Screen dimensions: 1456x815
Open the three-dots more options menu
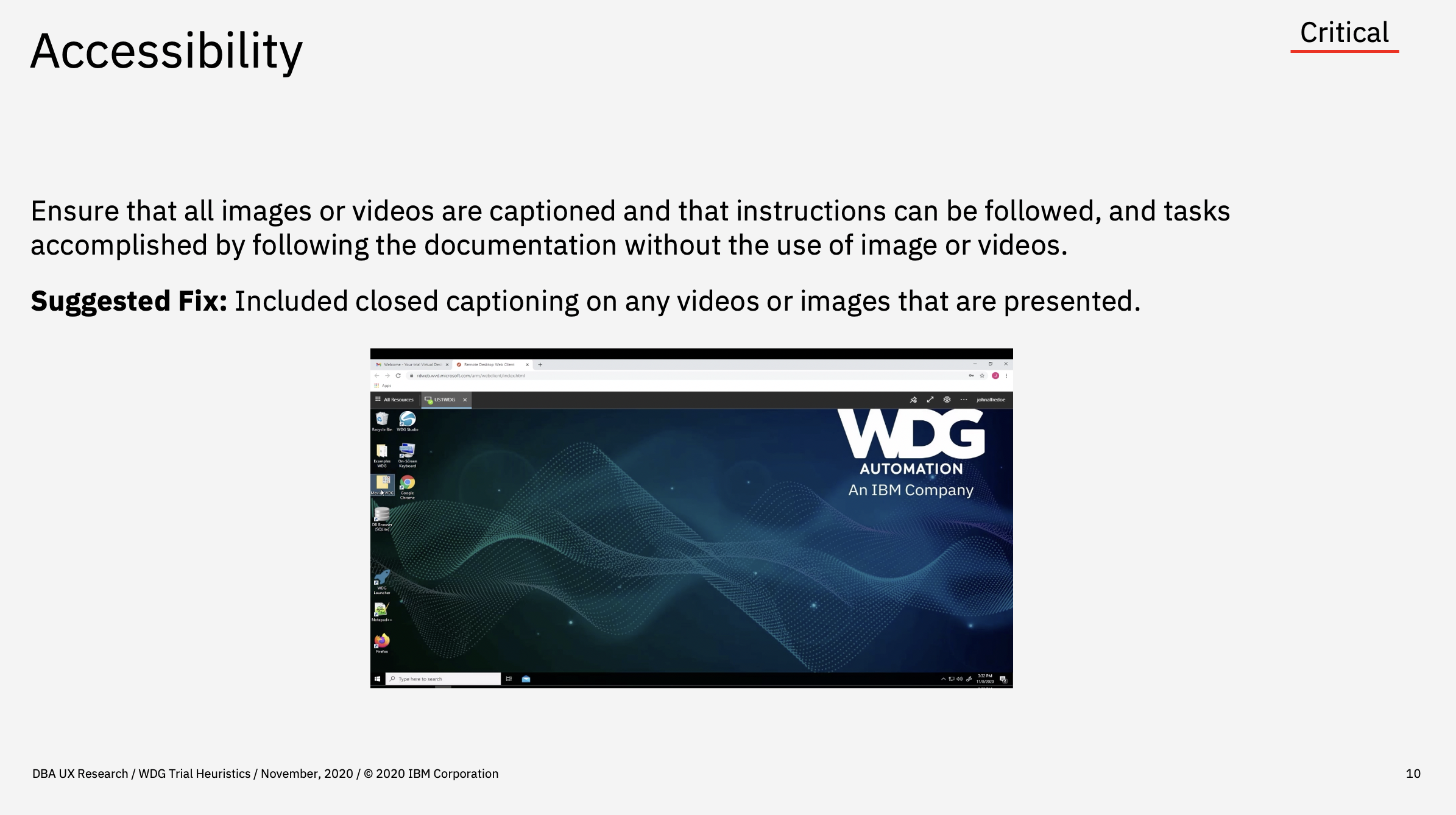coord(964,400)
